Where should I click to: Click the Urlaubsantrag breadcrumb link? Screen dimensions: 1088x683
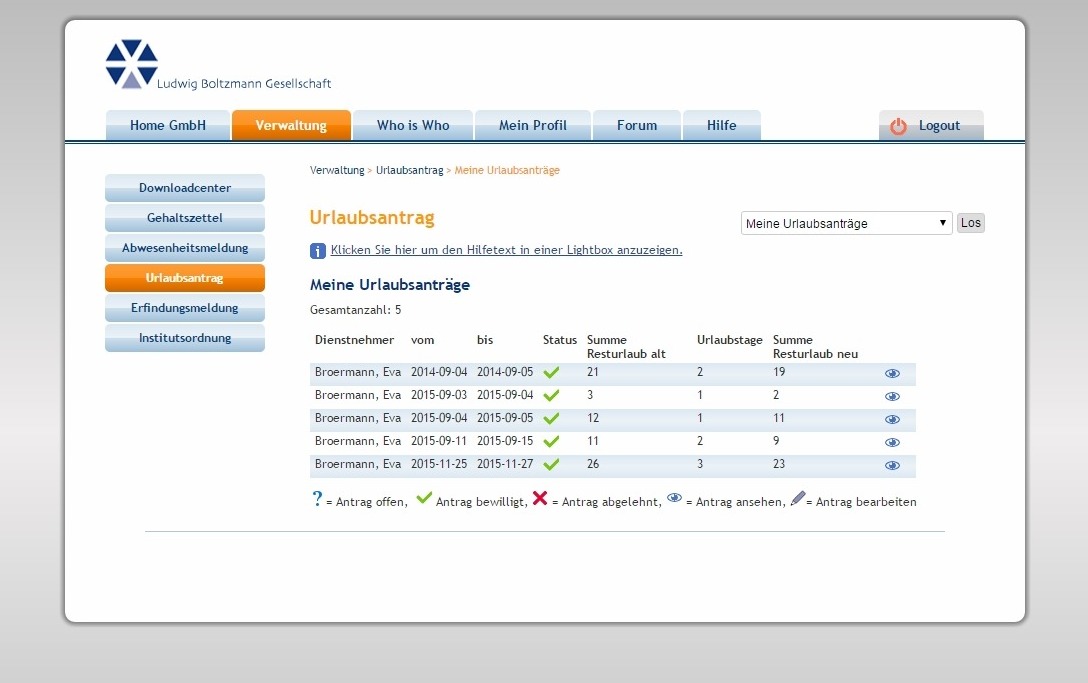point(409,171)
